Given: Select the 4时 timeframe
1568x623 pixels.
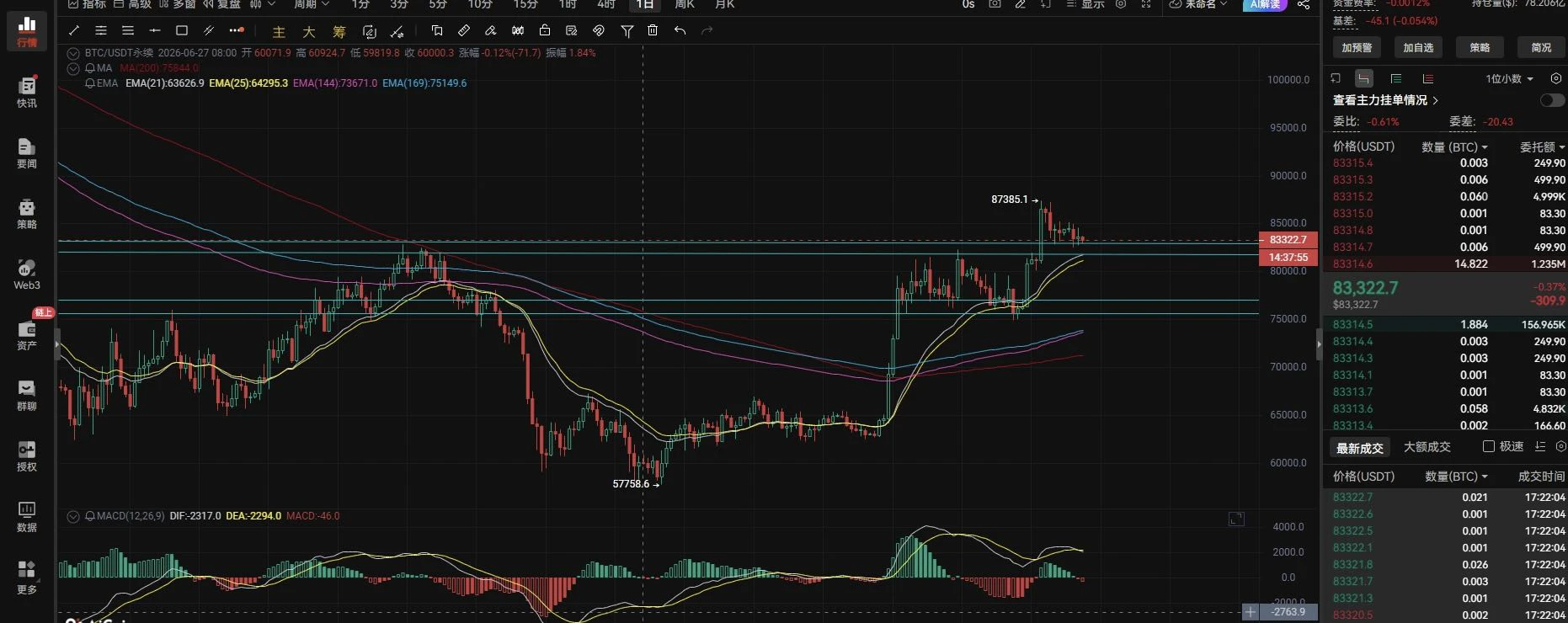Looking at the screenshot, I should click(x=606, y=5).
